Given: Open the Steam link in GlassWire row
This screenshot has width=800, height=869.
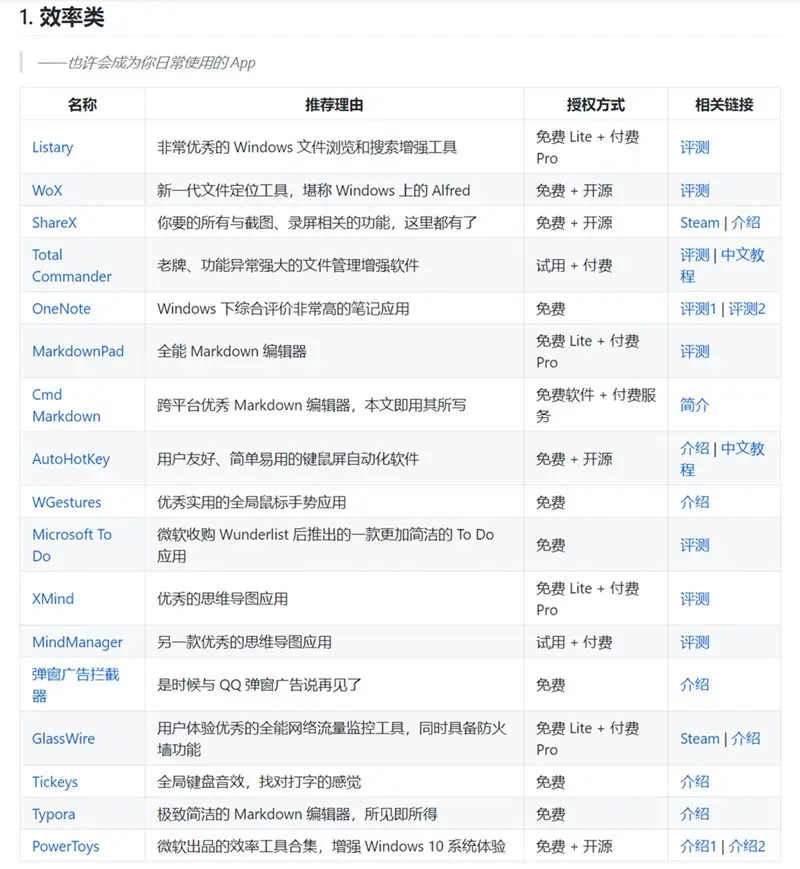Looking at the screenshot, I should point(700,739).
